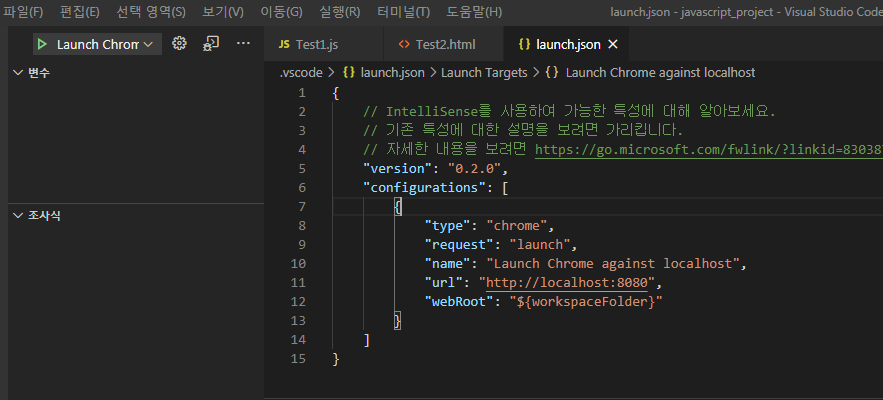Image resolution: width=883 pixels, height=400 pixels.
Task: Open the debug console icon
Action: (x=211, y=43)
